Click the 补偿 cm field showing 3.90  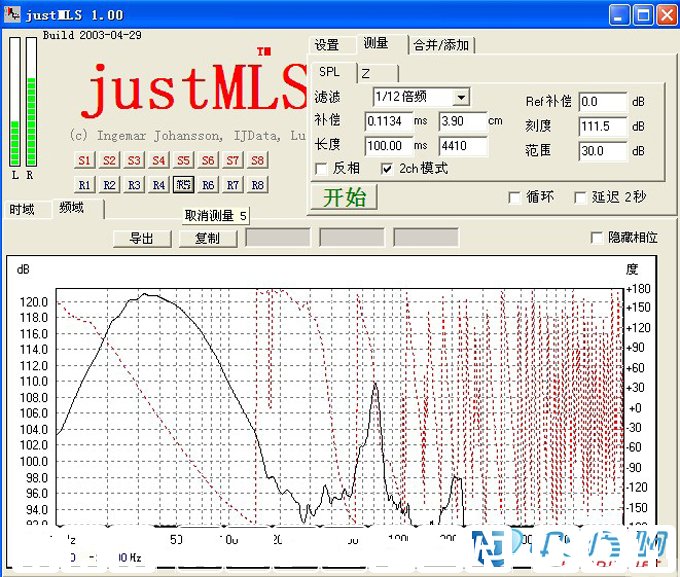point(463,121)
